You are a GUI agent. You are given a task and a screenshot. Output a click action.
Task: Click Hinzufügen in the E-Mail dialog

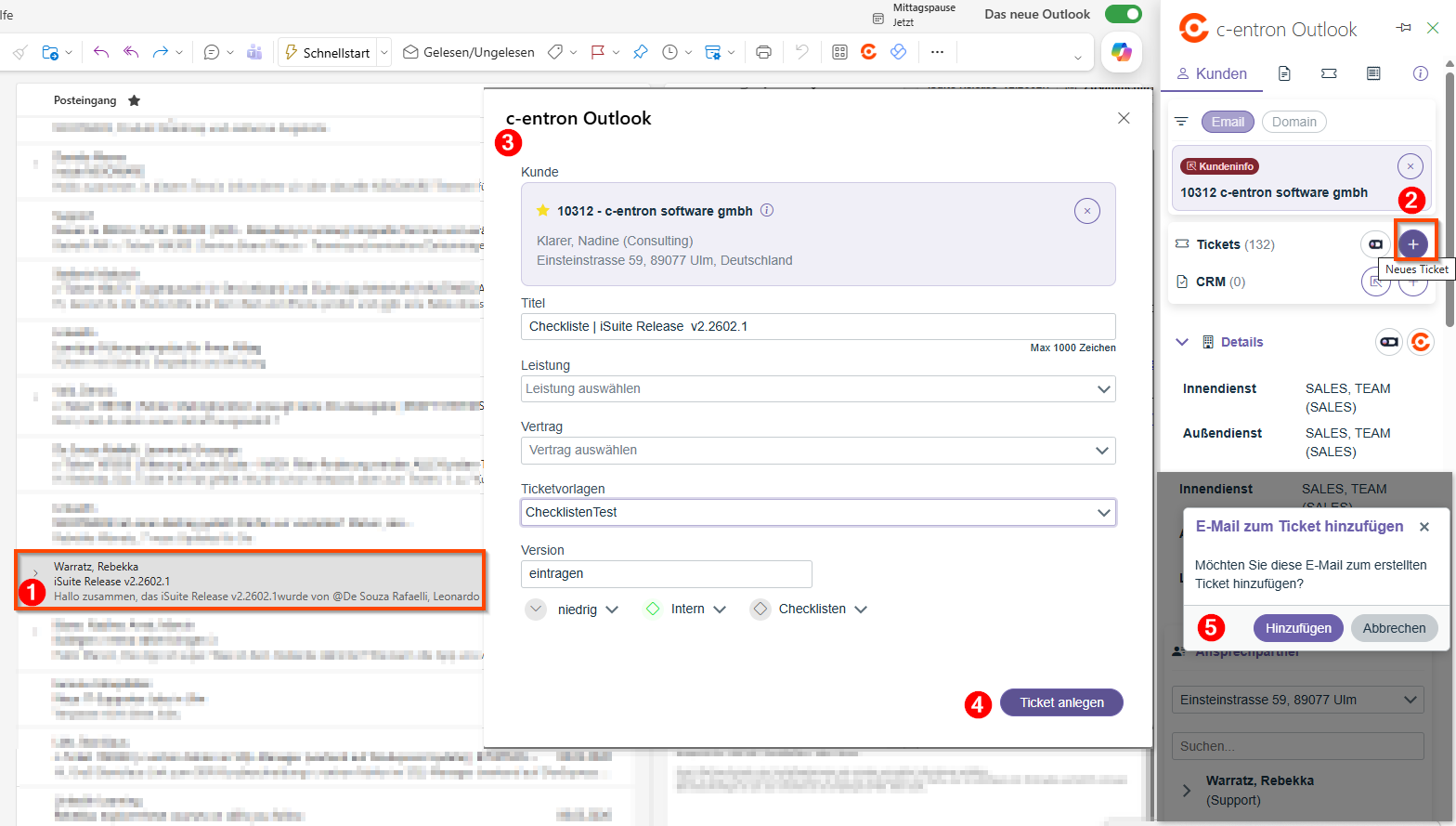click(x=1298, y=628)
